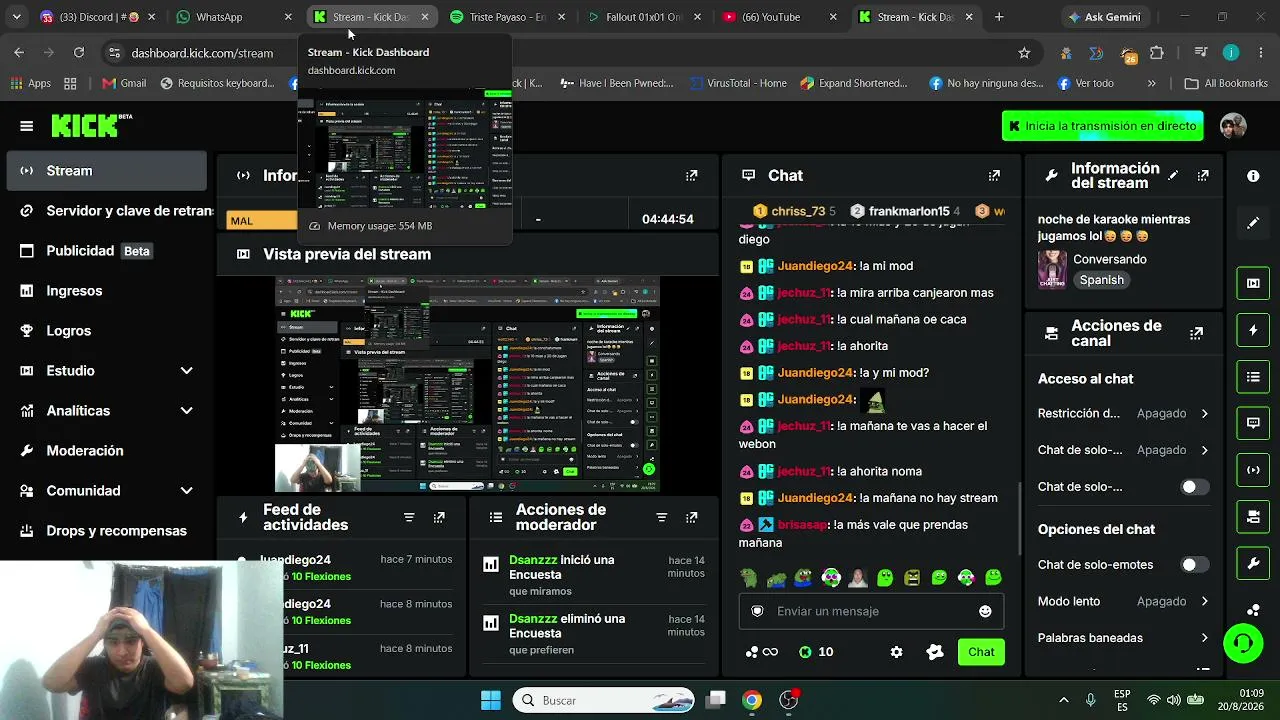Open the profile avatar at top right
Screen dimensions: 1280x720
tap(1233, 126)
